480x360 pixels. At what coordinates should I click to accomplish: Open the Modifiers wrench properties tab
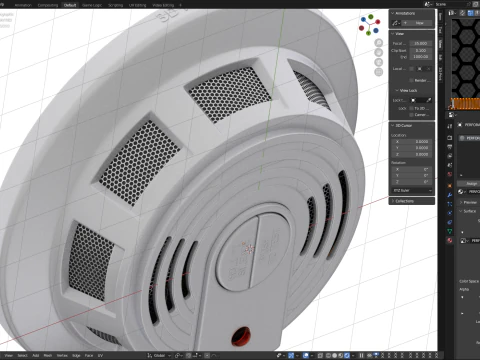[450, 195]
